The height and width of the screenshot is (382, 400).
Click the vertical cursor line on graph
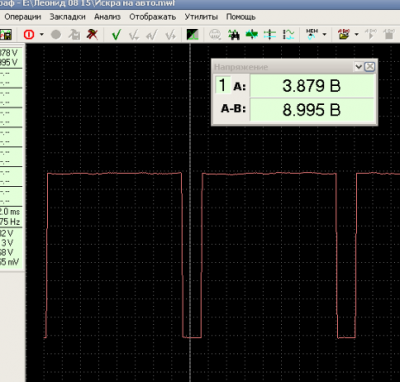click(190, 213)
